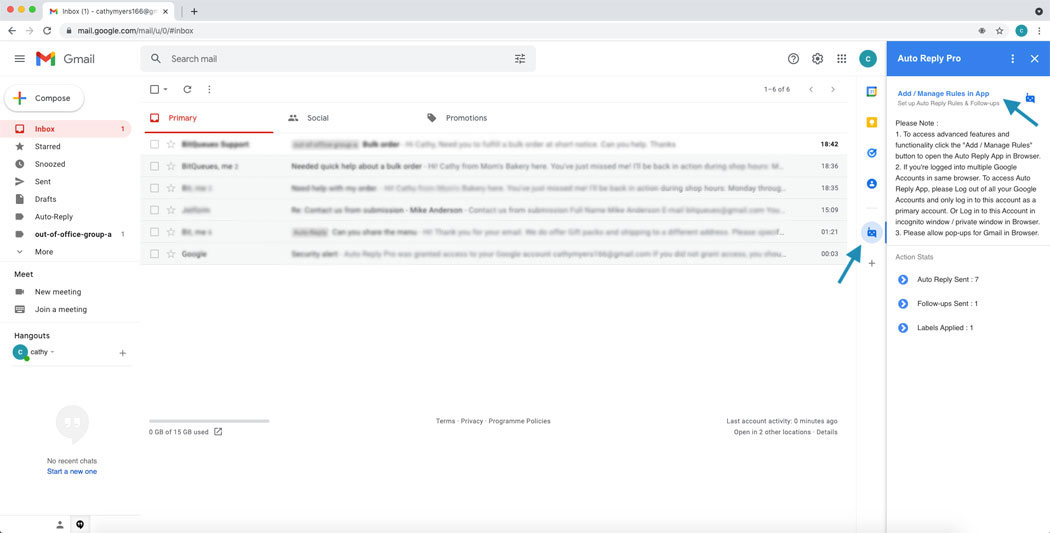Screen dimensions: 1050x533
Task: Open the select dropdown arrow next to checkbox
Action: click(x=165, y=89)
